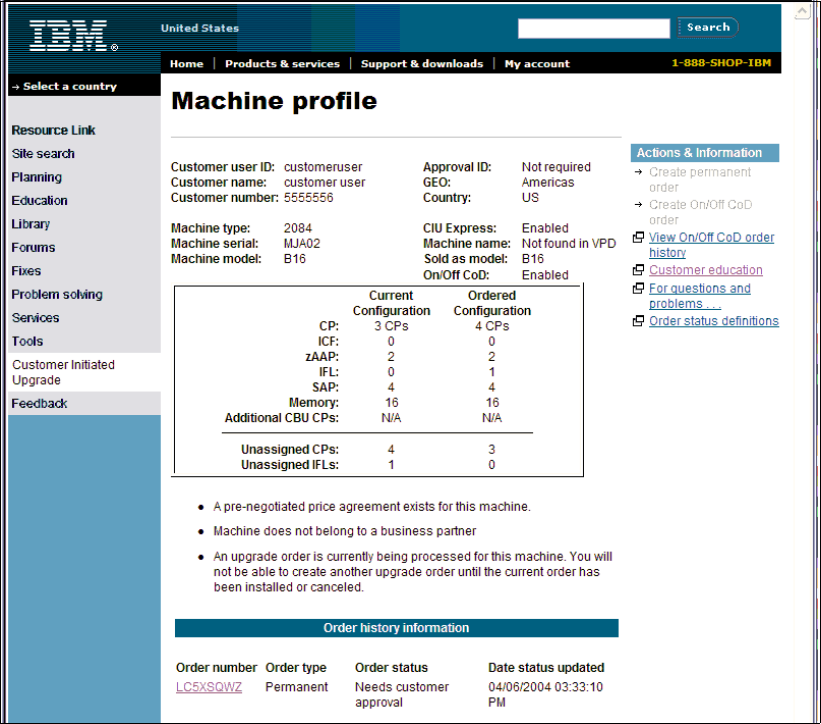The width and height of the screenshot is (821, 724).
Task: Open popup icon beside View On/Off CoD order history
Action: 638,237
